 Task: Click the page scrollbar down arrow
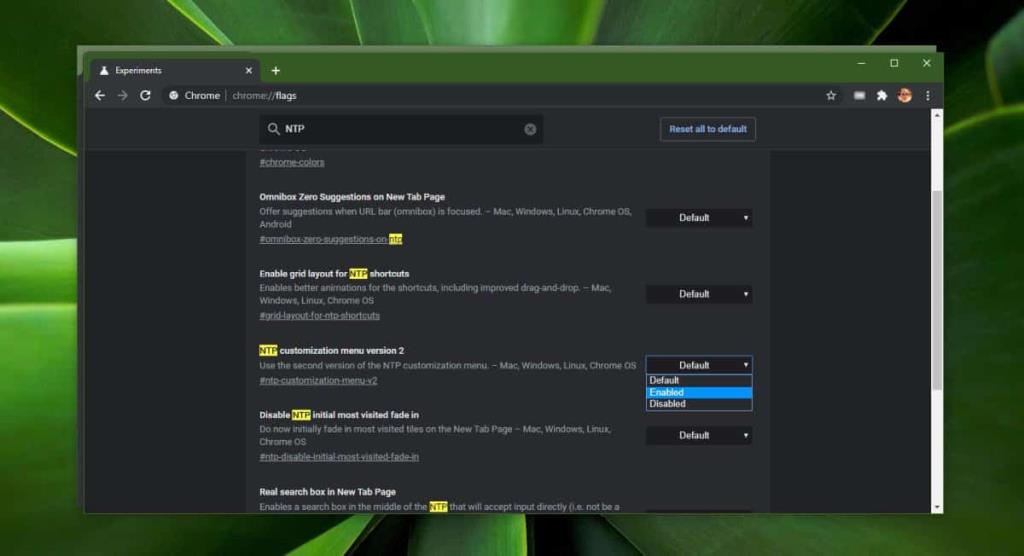tap(937, 507)
